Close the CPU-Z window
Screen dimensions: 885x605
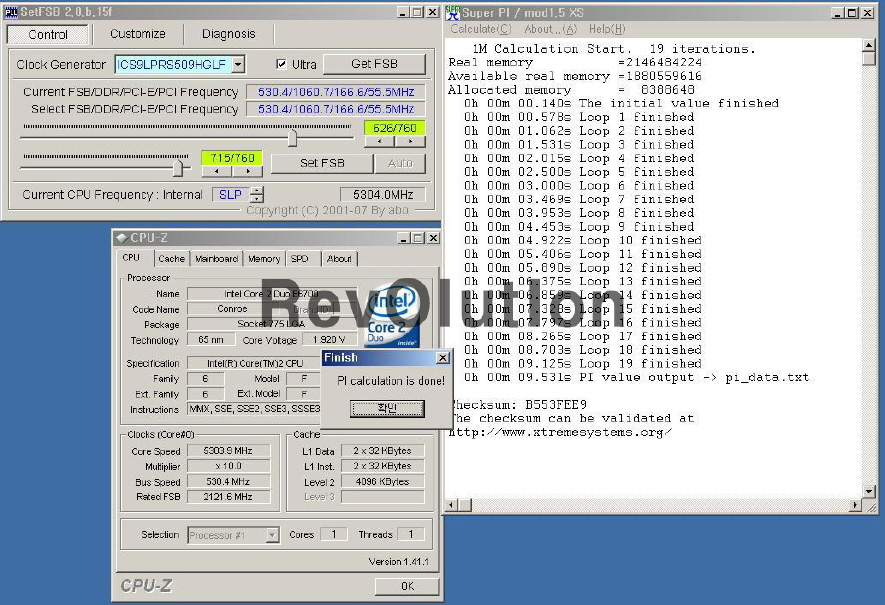433,238
